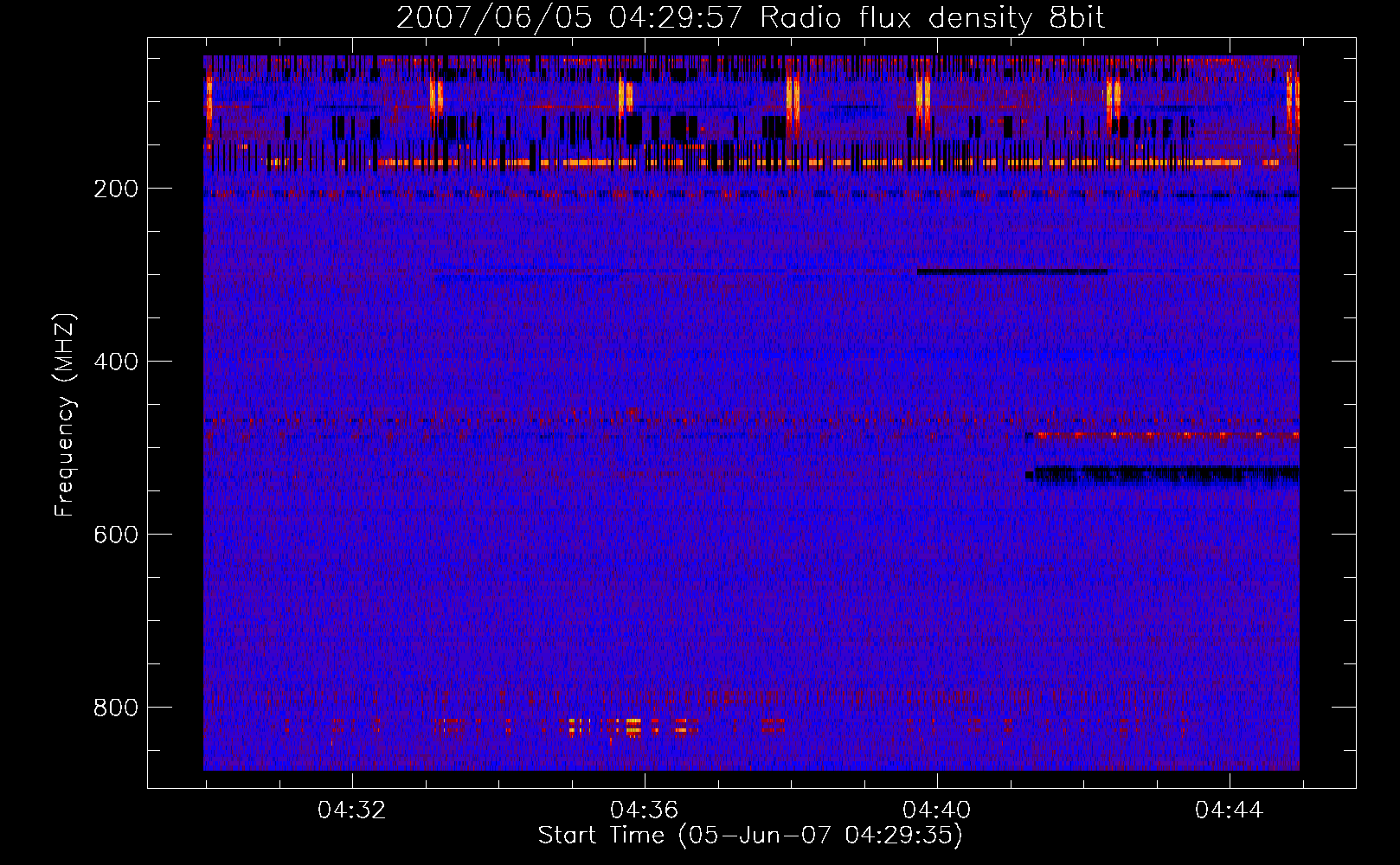Screen dimensions: 1400x865
Task: Click the 'Start Time (05-Jun-07 04:29:35)' axis title
Action: [750, 836]
